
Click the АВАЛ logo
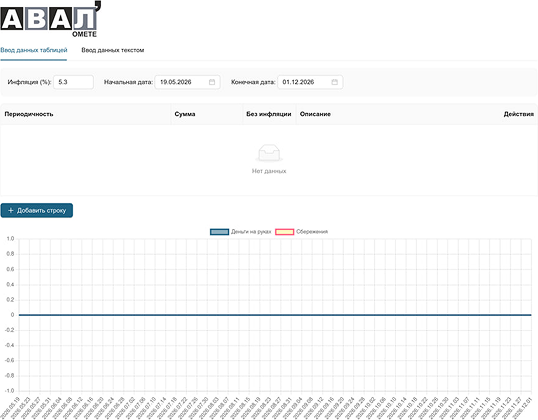click(50, 19)
